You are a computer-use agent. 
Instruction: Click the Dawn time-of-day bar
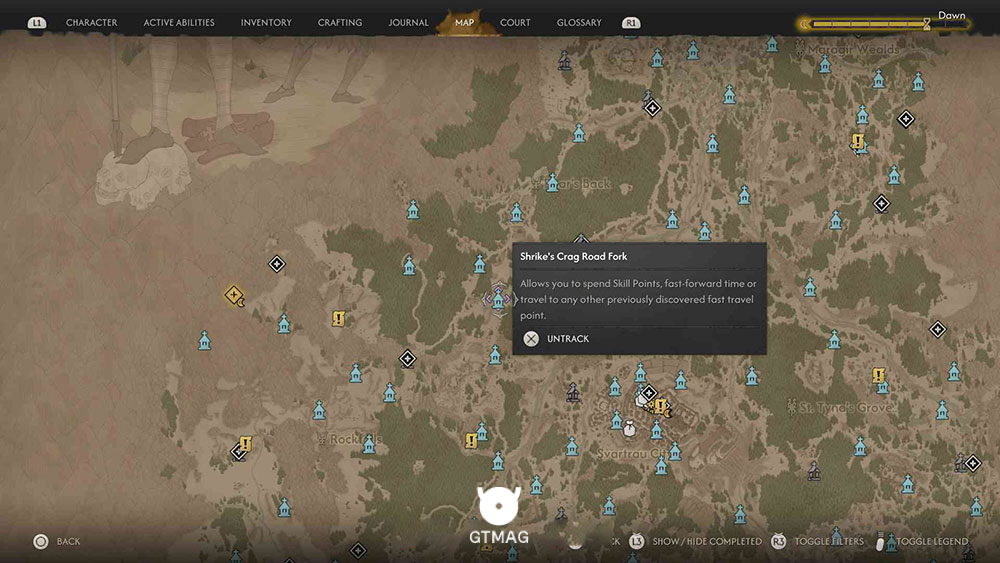pyautogui.click(x=884, y=24)
